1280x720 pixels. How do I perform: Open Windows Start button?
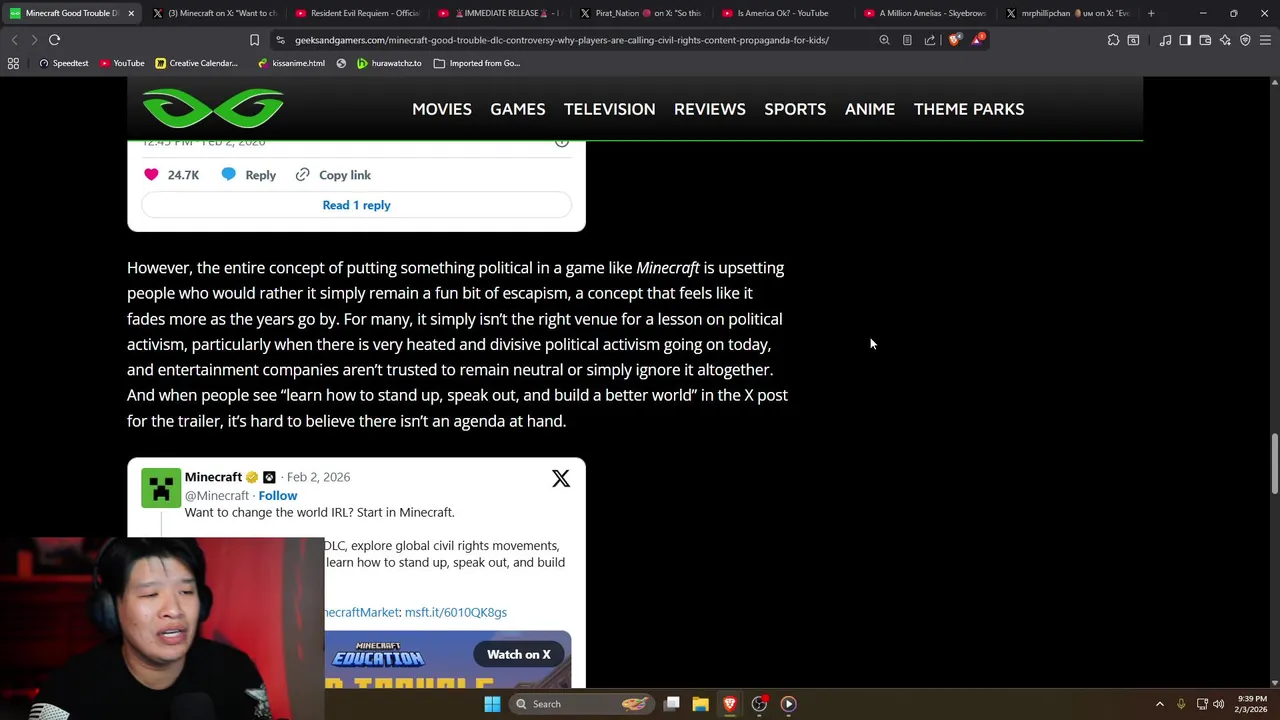pyautogui.click(x=492, y=704)
